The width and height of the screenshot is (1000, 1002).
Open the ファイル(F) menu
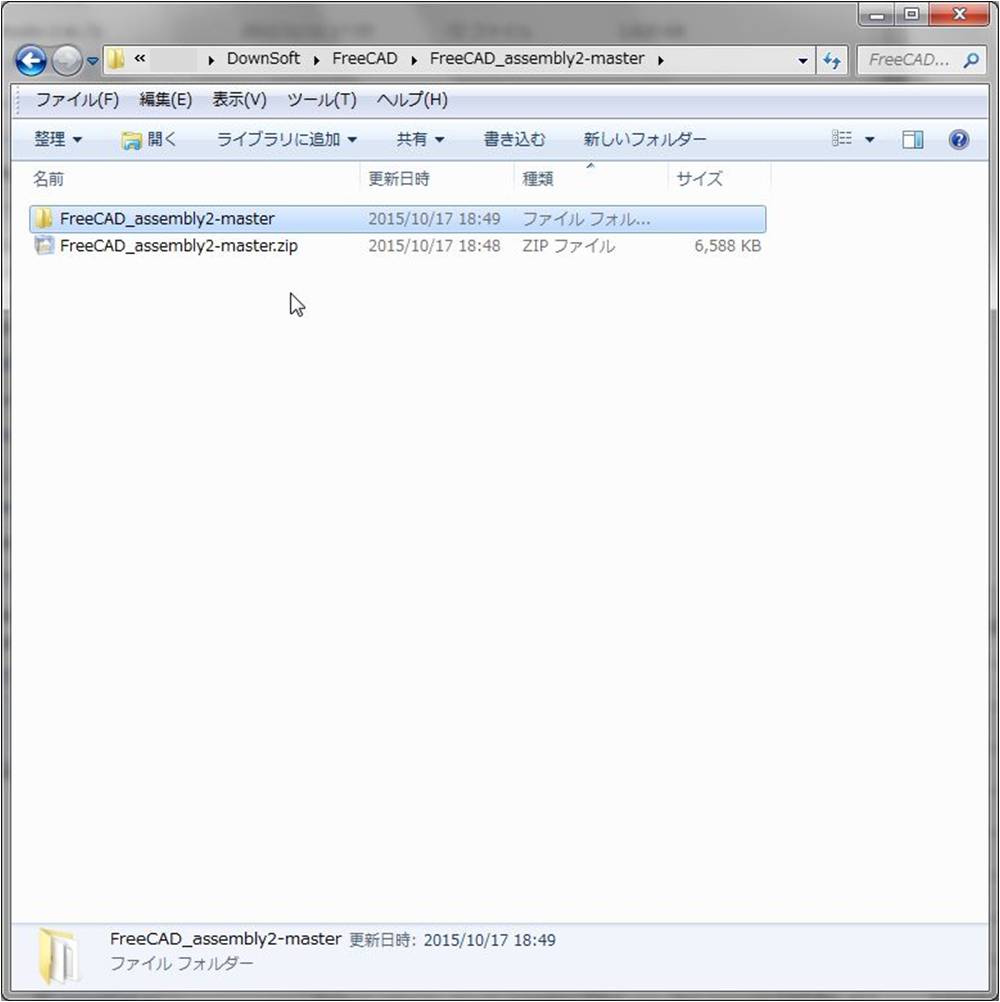pos(77,100)
